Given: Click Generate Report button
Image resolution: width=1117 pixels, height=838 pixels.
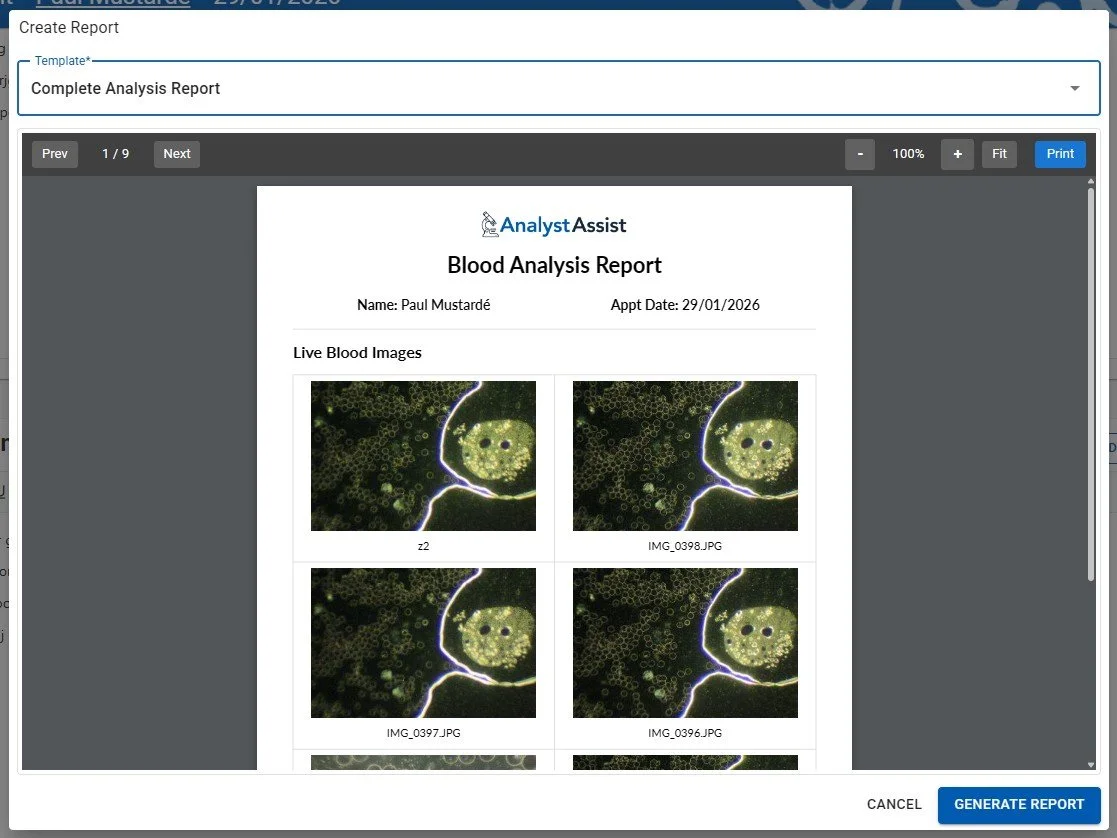Looking at the screenshot, I should tap(1019, 805).
